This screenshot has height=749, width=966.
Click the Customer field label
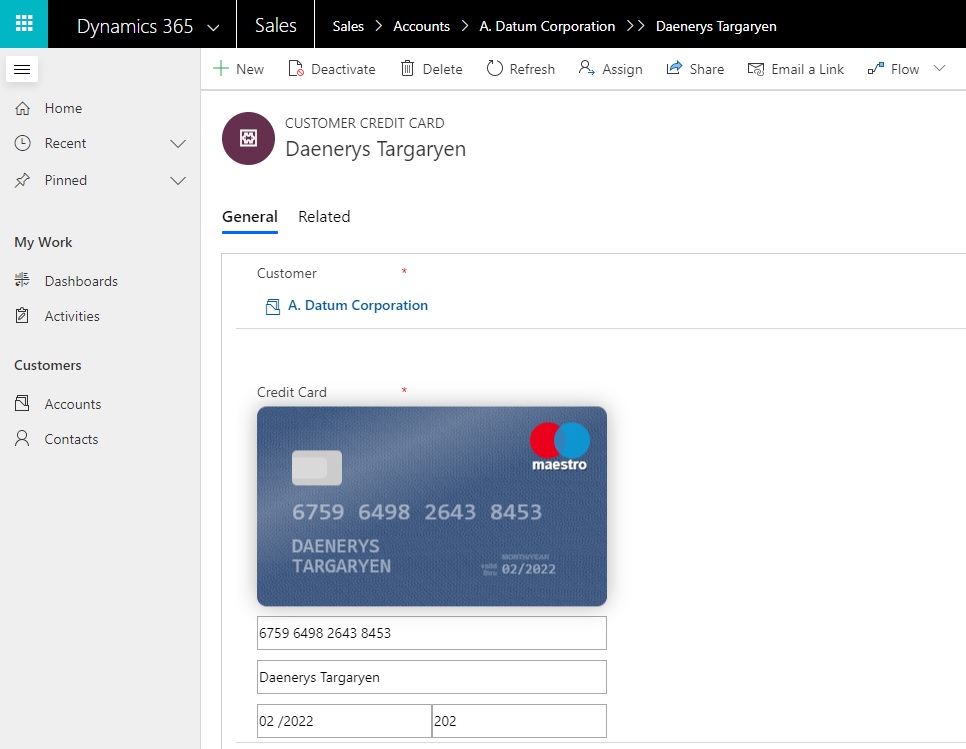point(286,273)
